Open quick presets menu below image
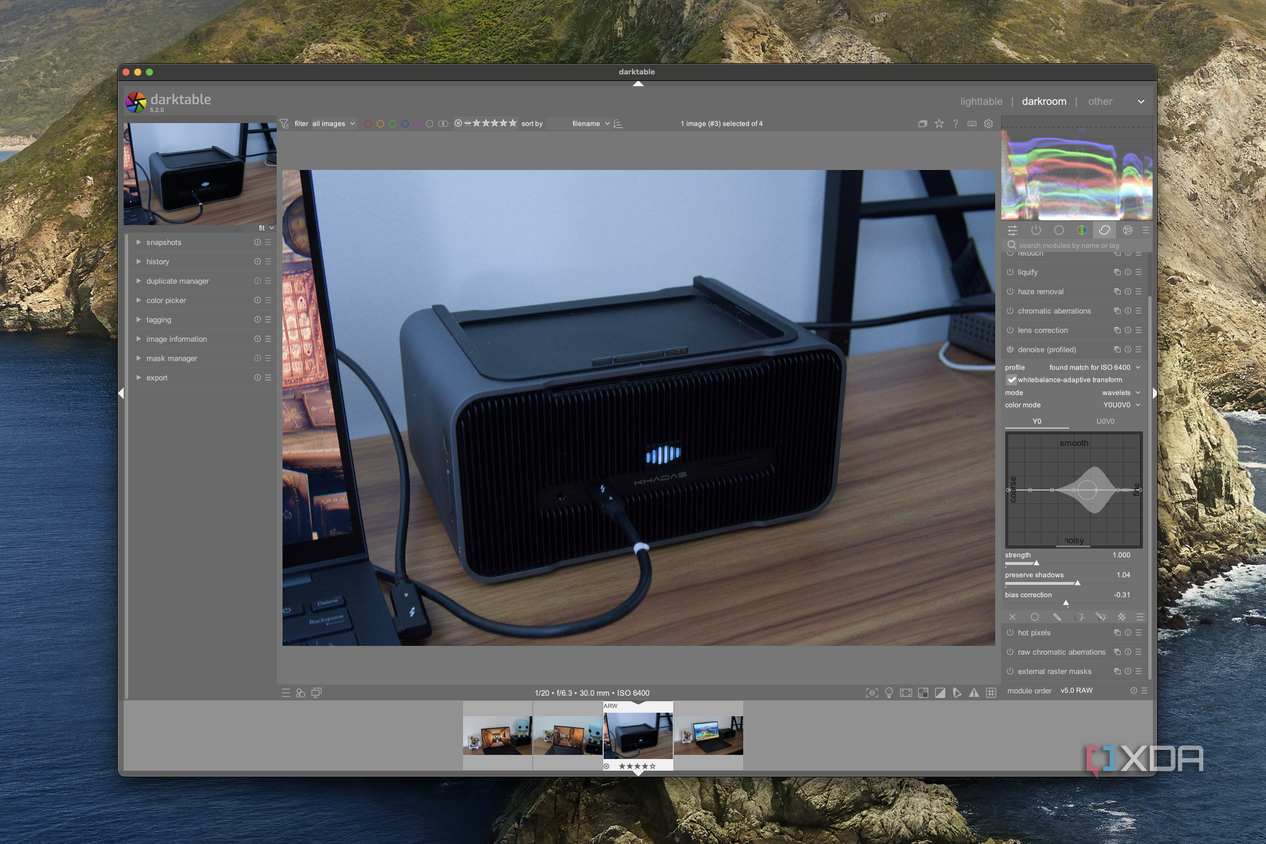The image size is (1266, 844). [x=286, y=692]
